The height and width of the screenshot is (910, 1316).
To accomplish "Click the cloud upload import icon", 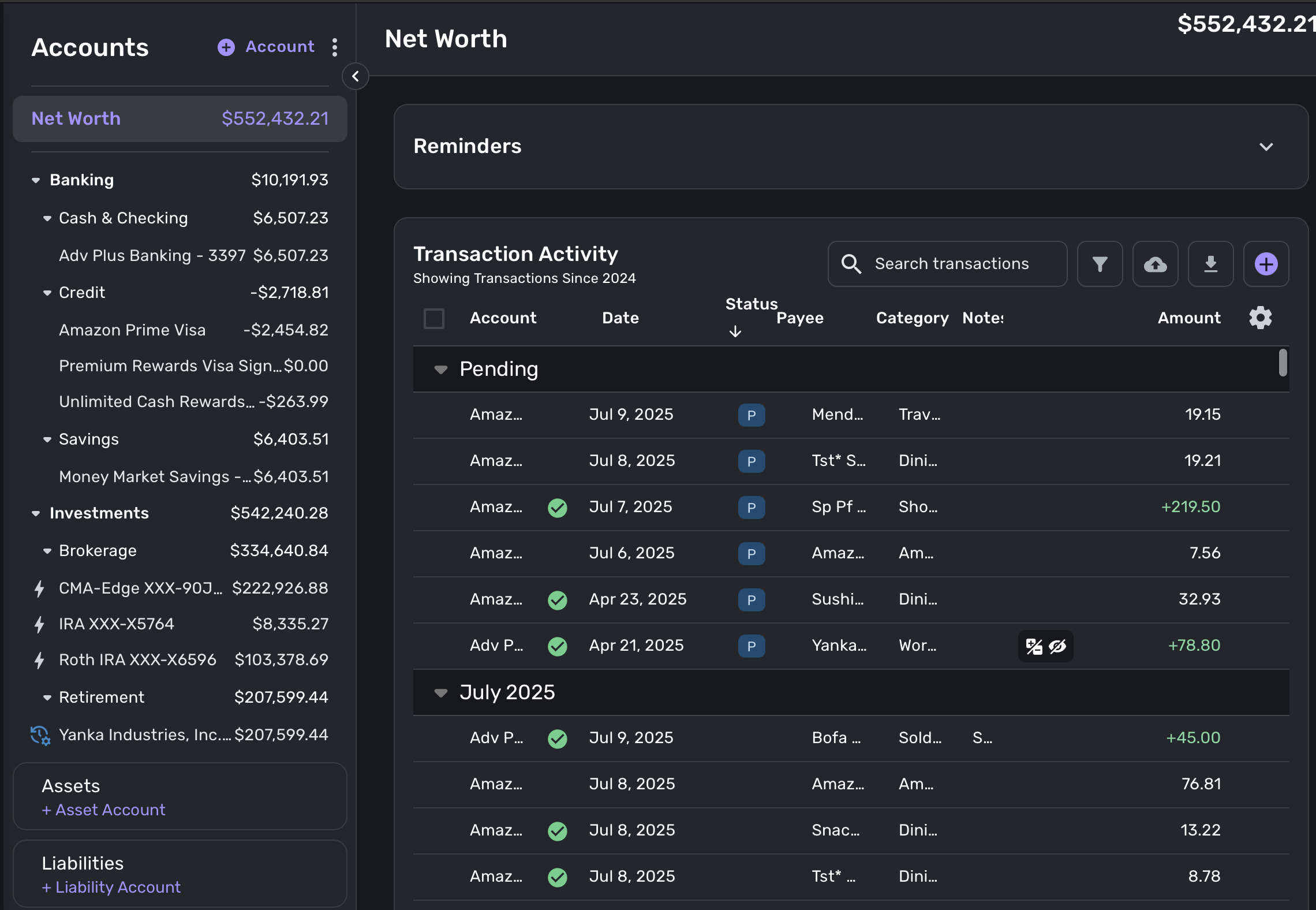I will 1155,264.
